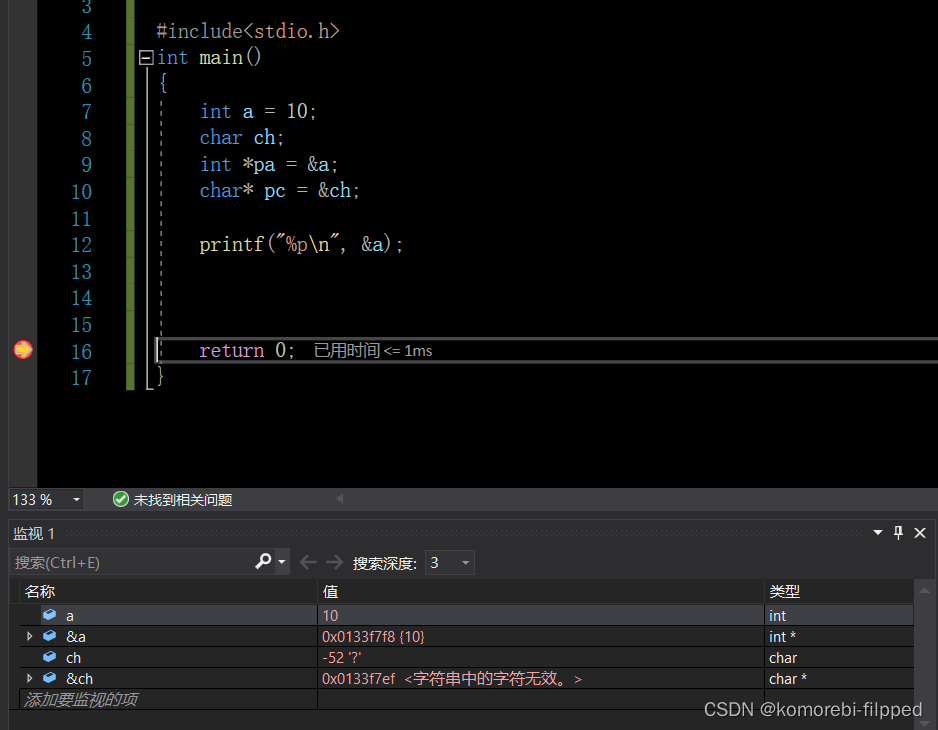938x730 pixels.
Task: Expand the &a watch entry
Action: tap(29, 636)
